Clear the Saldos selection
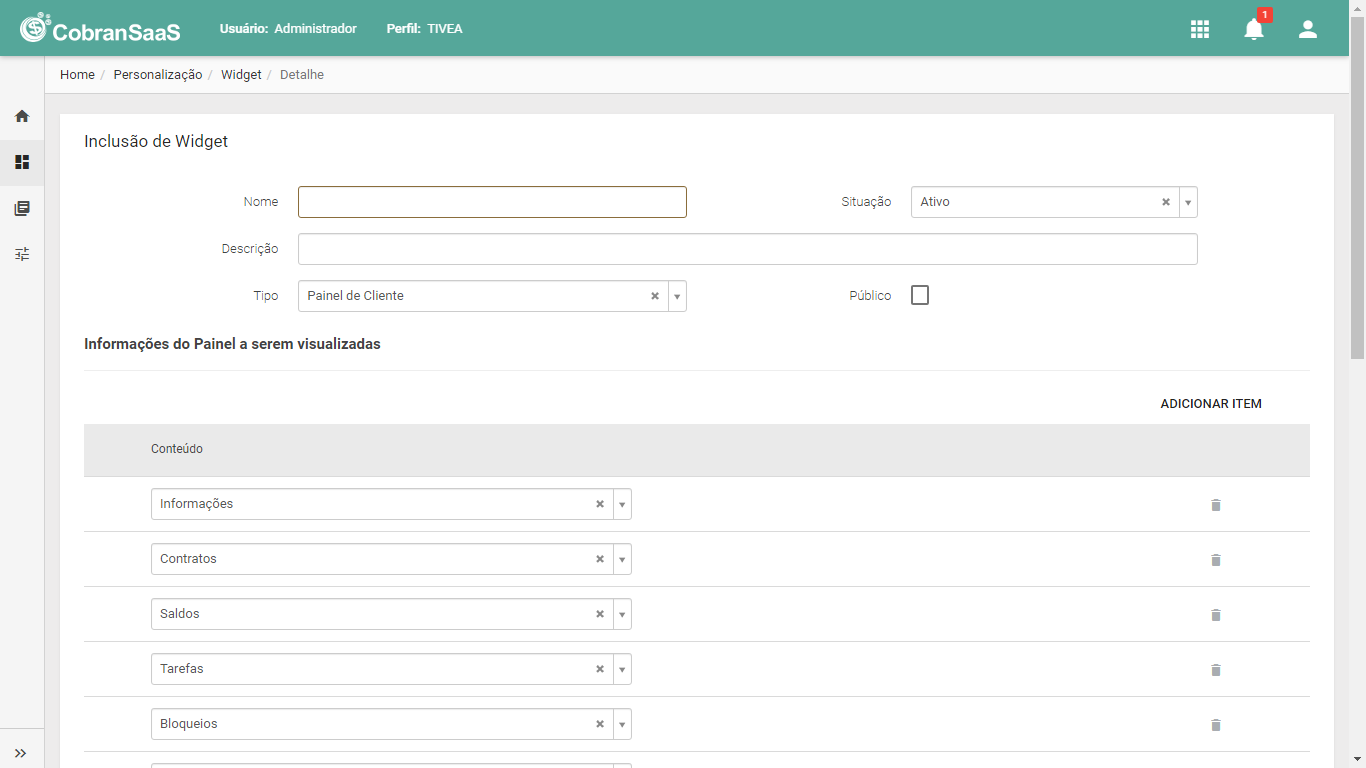 coord(600,614)
